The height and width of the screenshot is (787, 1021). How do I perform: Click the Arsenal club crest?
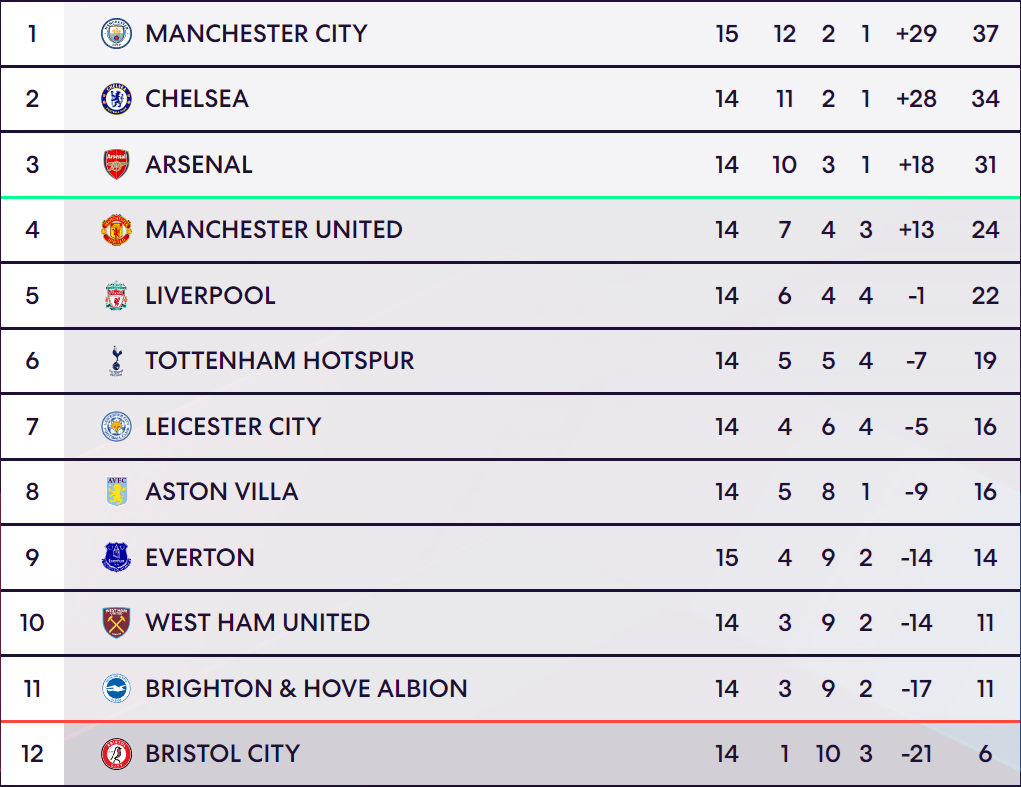click(x=117, y=165)
